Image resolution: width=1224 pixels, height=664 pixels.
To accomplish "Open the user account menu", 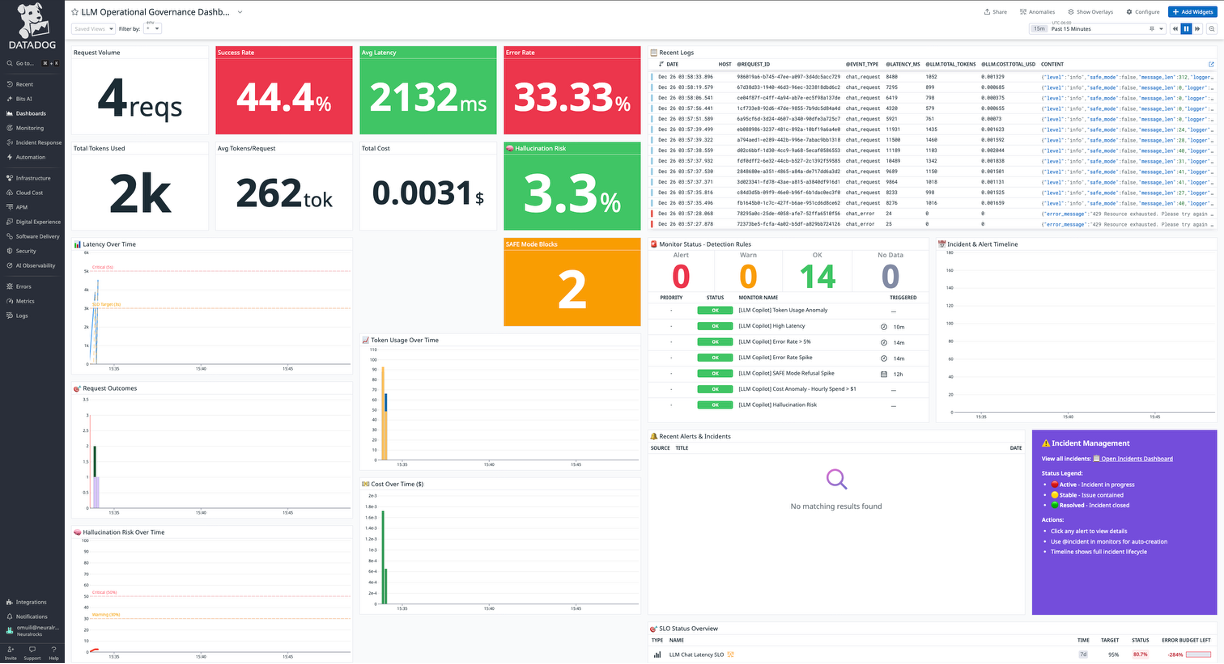I will pyautogui.click(x=32, y=631).
